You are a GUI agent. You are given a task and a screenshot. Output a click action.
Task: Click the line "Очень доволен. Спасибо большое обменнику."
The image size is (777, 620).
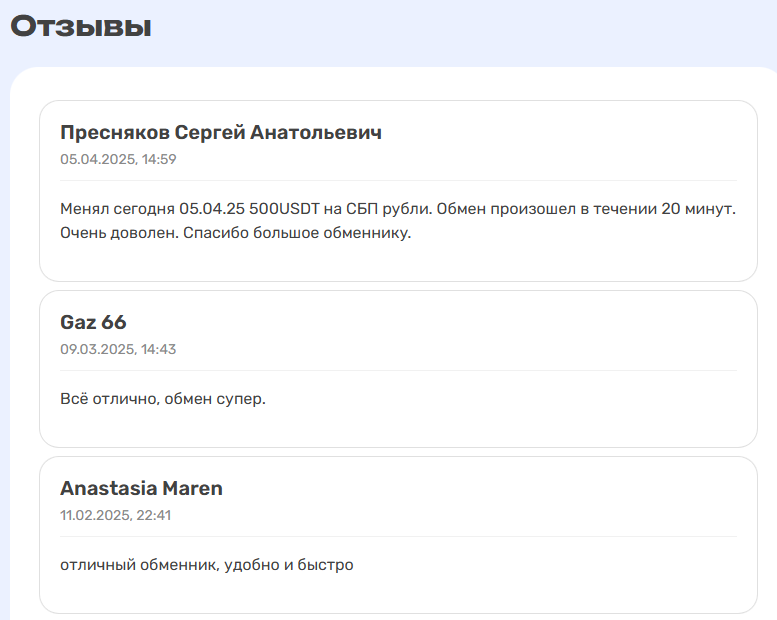pyautogui.click(x=236, y=234)
